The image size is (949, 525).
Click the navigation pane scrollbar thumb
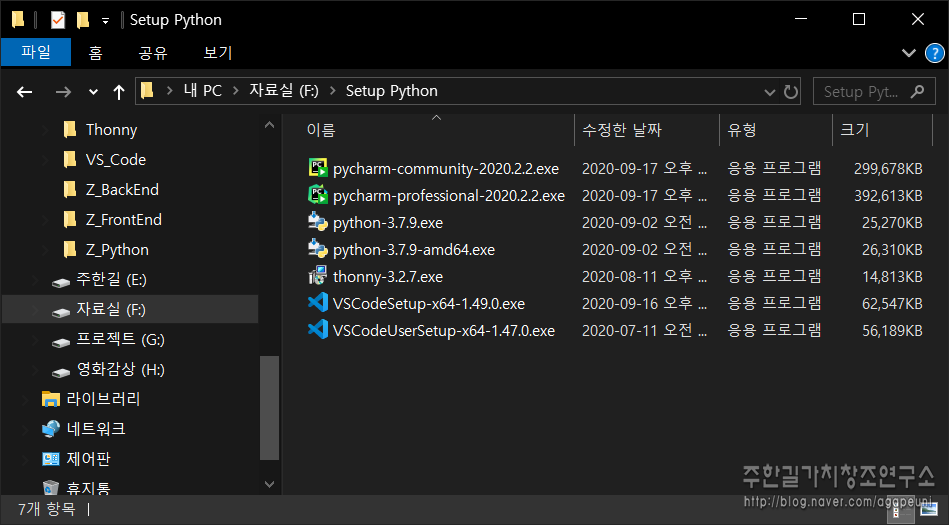pos(269,408)
